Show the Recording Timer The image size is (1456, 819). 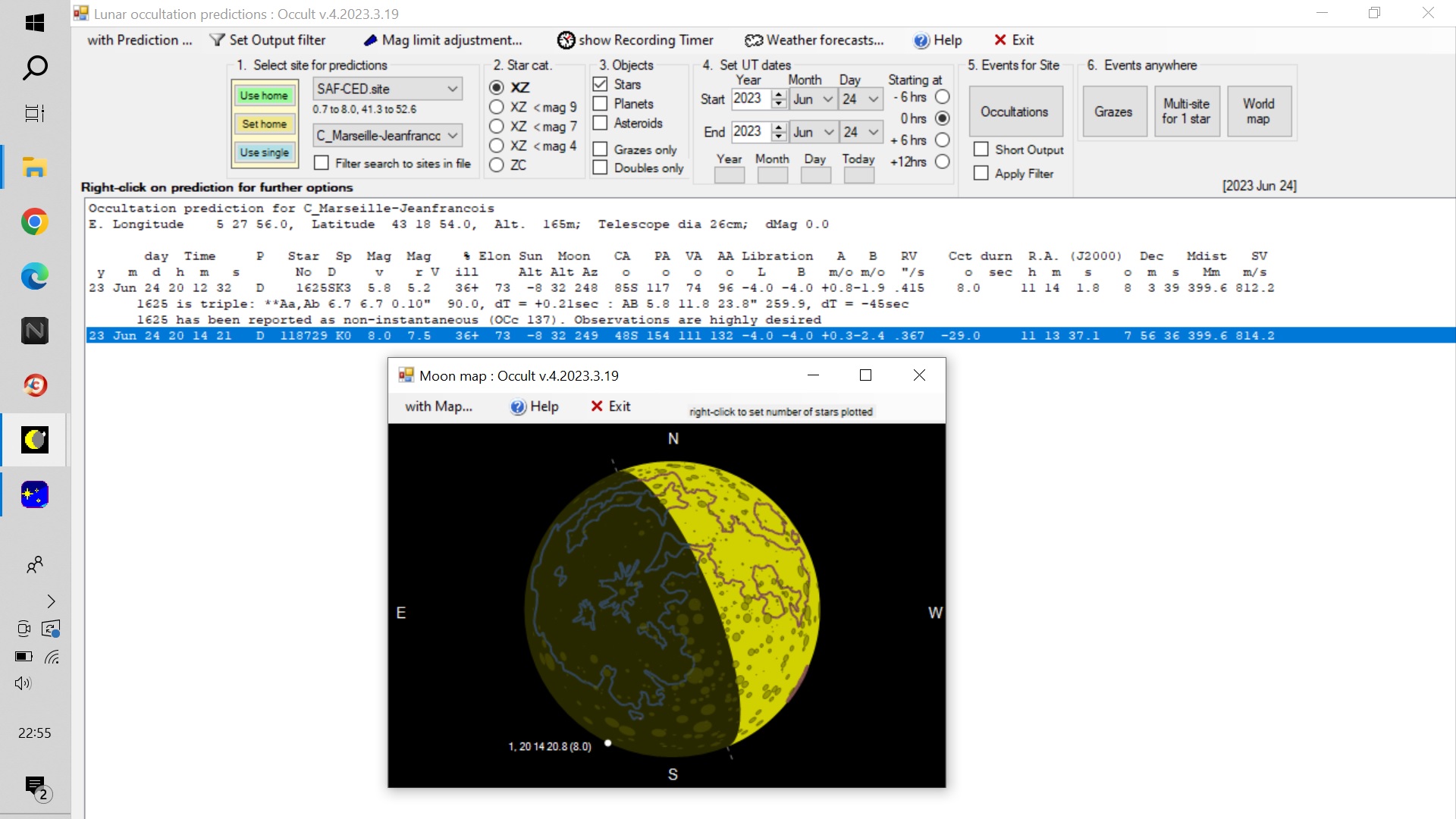click(x=635, y=40)
